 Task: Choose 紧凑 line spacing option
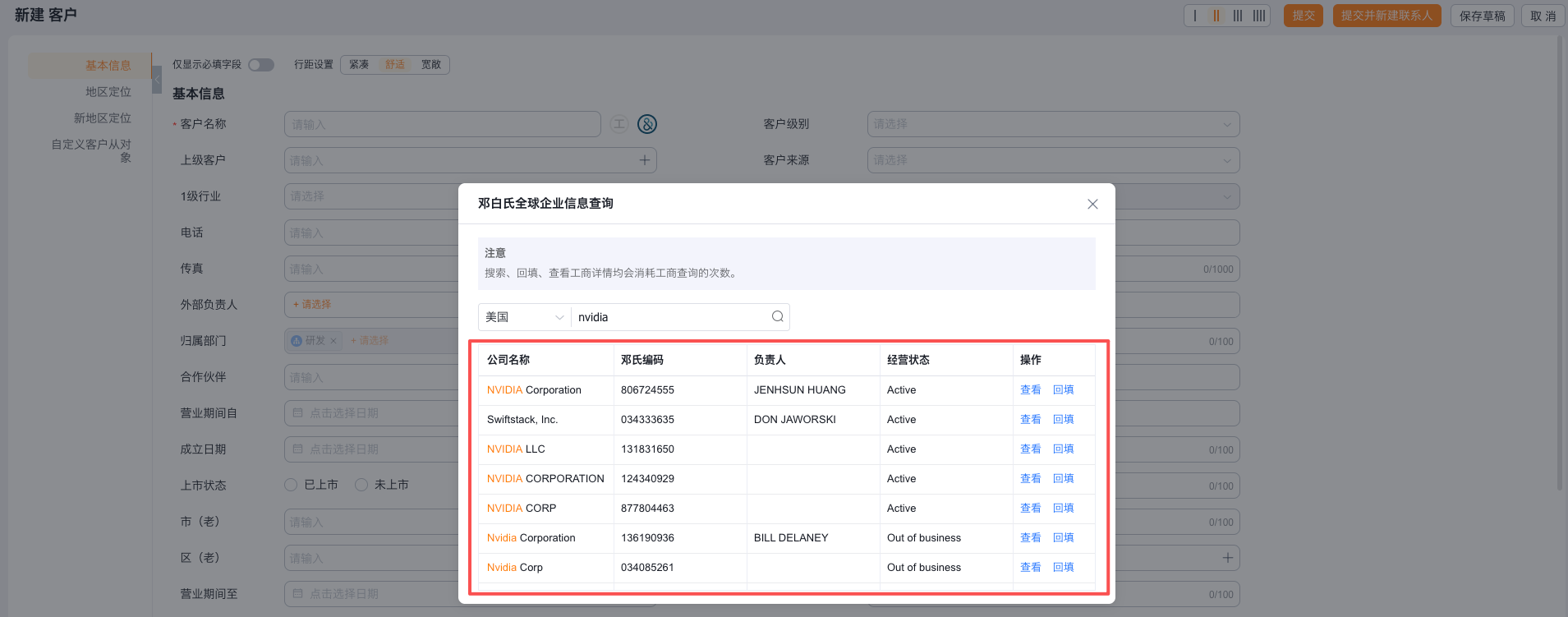[359, 65]
